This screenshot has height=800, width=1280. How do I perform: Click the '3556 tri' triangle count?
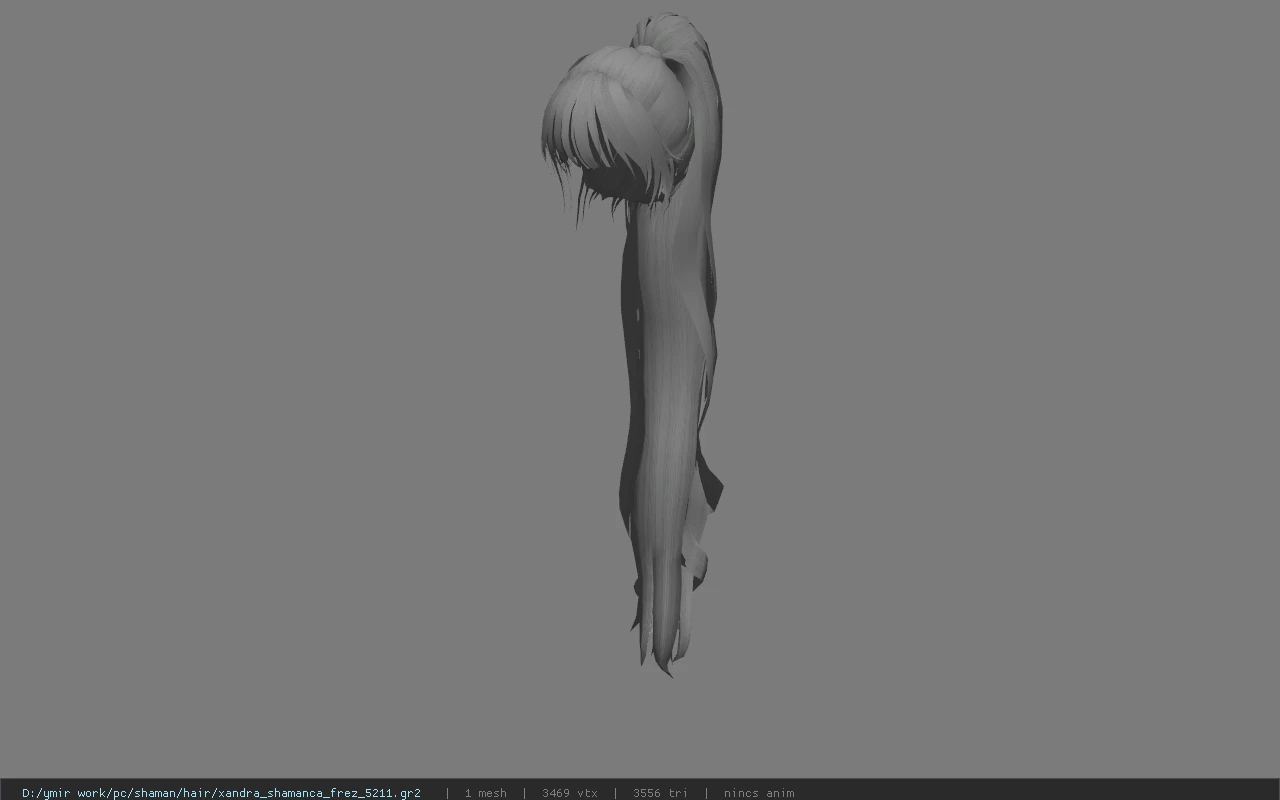[660, 793]
